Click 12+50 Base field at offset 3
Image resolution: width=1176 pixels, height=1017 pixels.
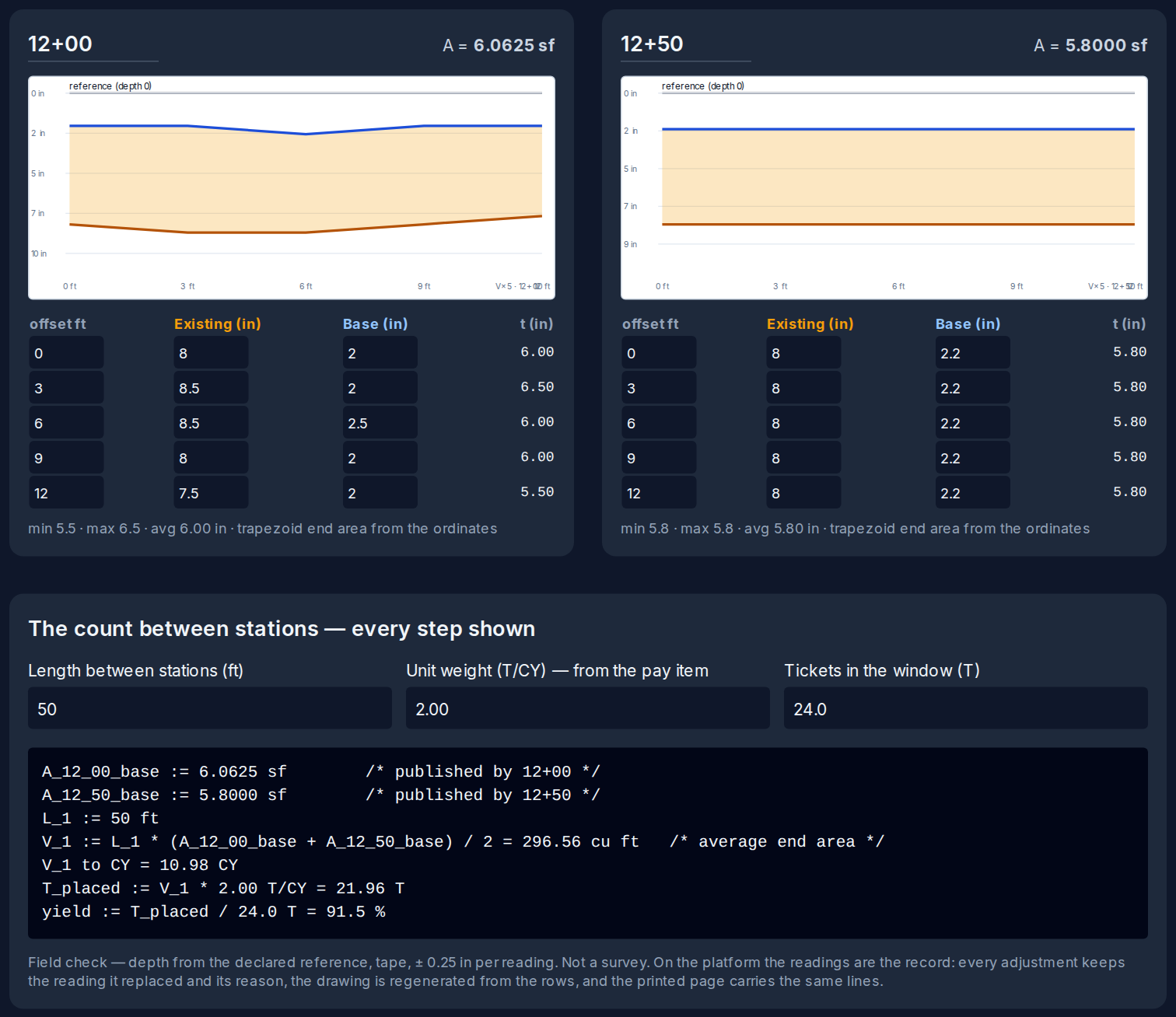tap(972, 387)
